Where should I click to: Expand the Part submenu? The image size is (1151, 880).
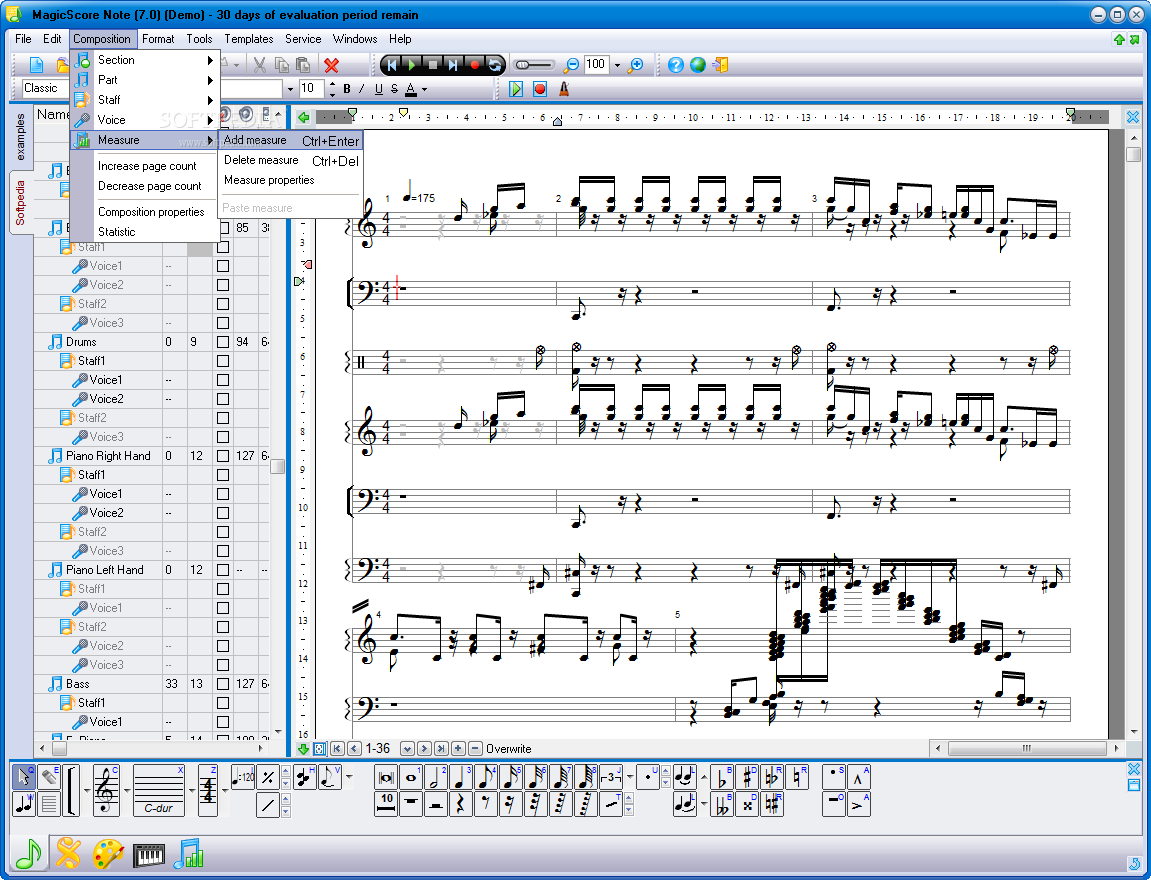[145, 80]
